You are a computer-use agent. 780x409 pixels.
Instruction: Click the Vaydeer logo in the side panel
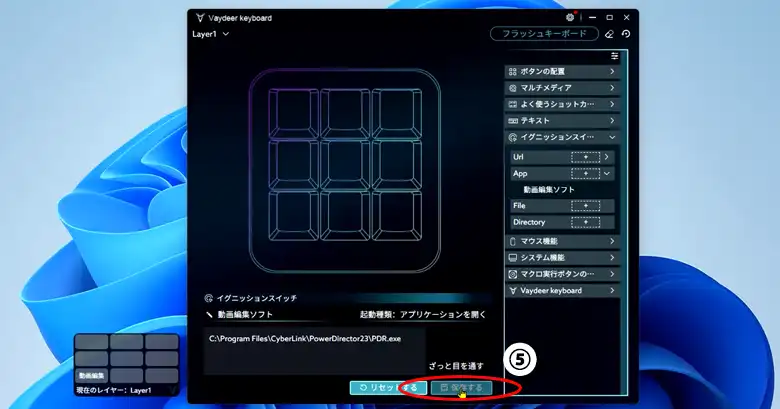click(513, 291)
